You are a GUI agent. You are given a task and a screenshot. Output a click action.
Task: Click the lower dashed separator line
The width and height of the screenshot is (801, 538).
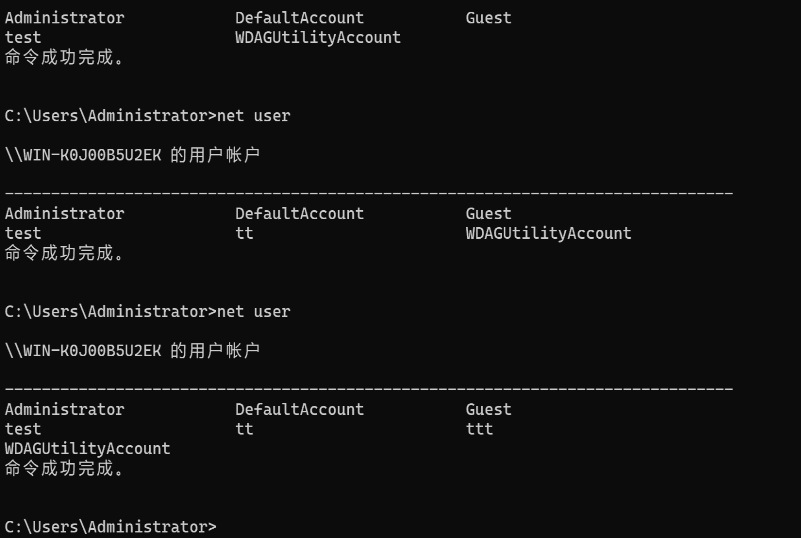369,387
